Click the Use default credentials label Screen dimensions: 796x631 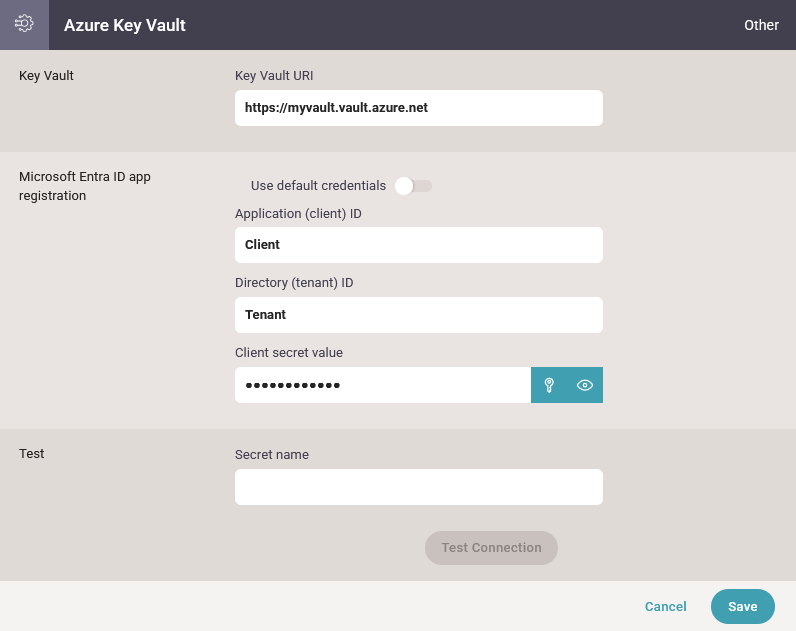[x=318, y=186]
